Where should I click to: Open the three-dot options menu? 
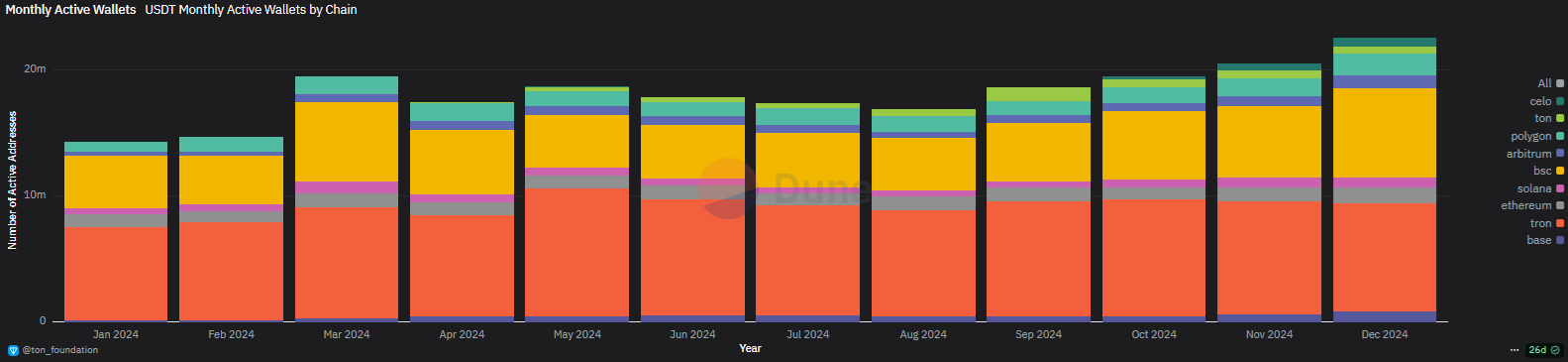click(1514, 350)
